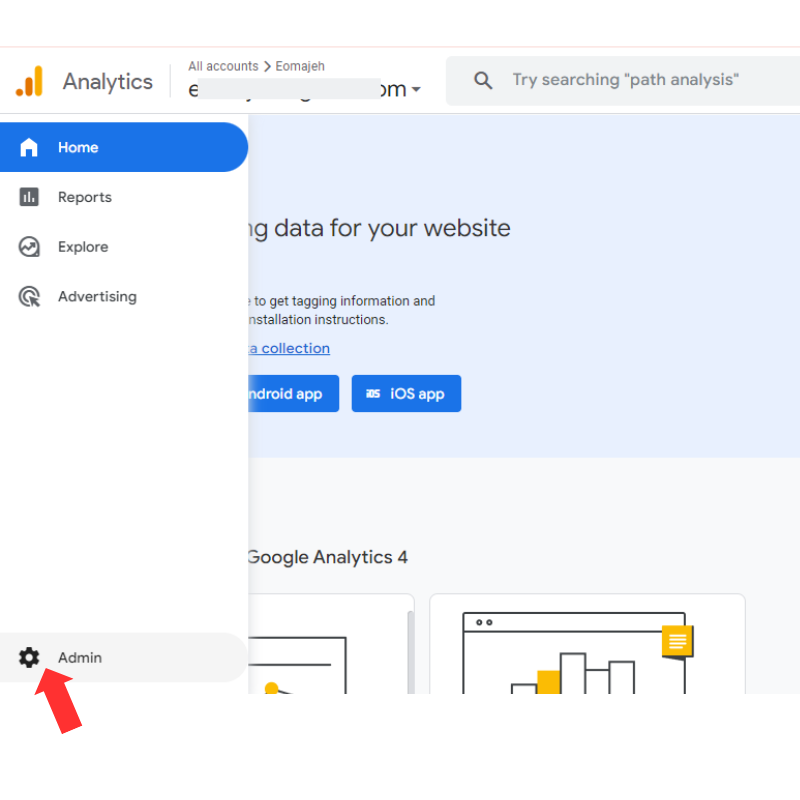Screen dimensions: 800x800
Task: Open the Home menu item
Action: (124, 147)
